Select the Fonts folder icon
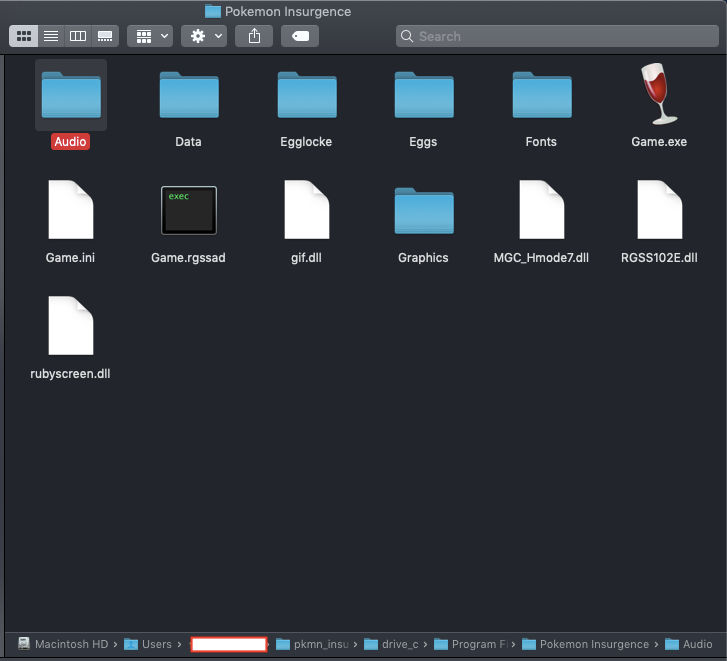 coord(542,95)
